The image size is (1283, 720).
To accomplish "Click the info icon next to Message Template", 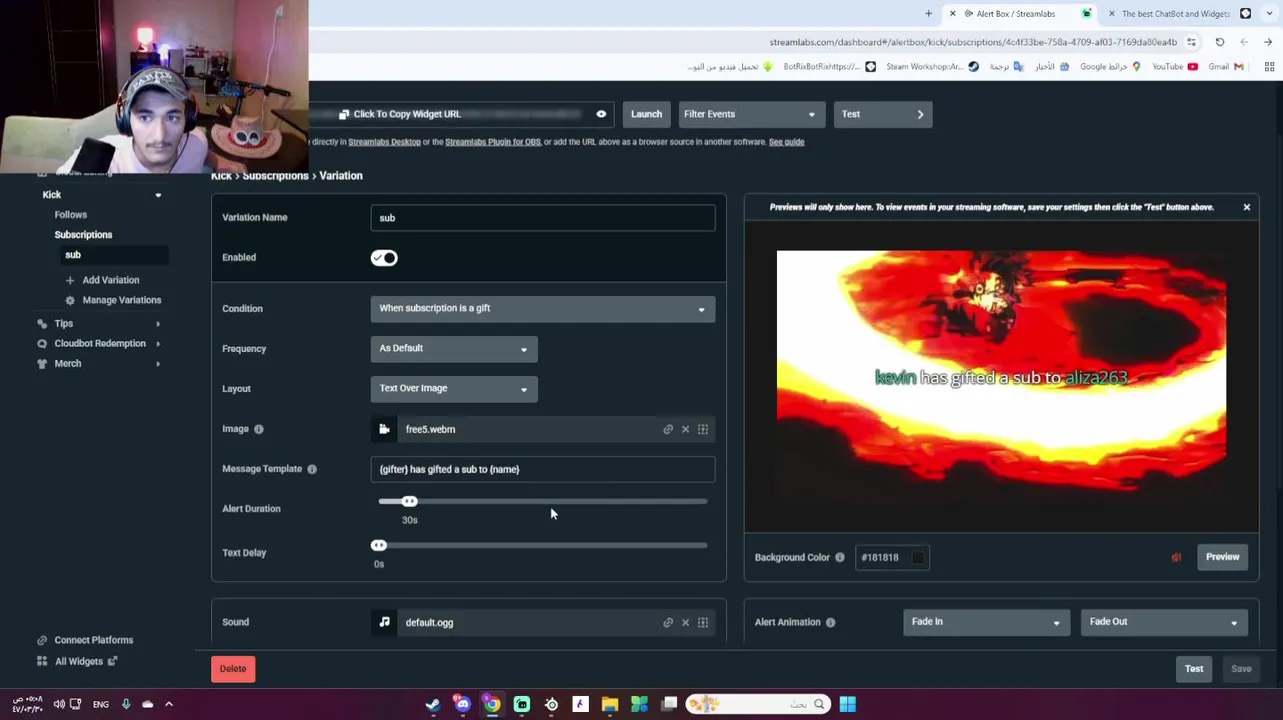I will click(312, 469).
